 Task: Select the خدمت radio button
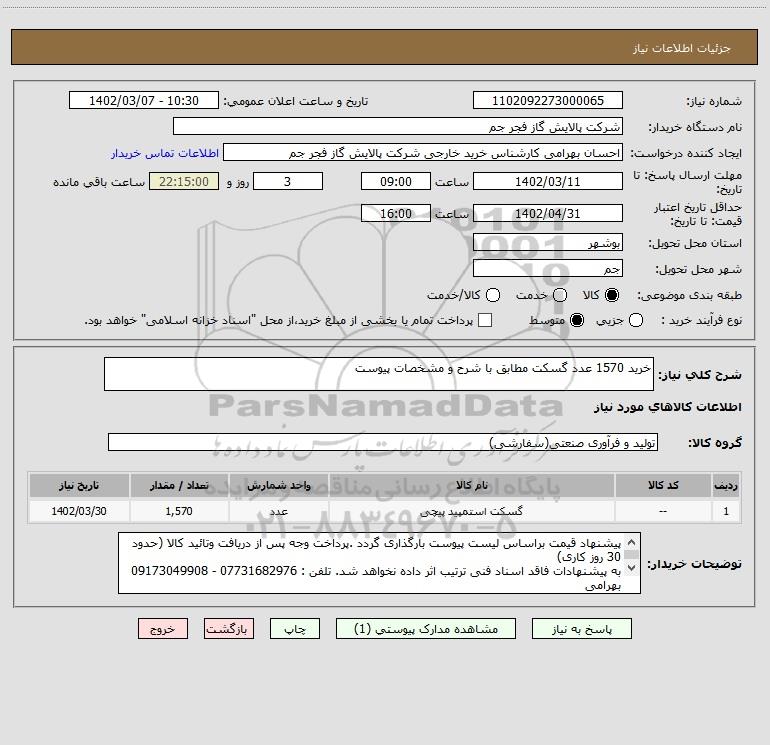point(560,295)
